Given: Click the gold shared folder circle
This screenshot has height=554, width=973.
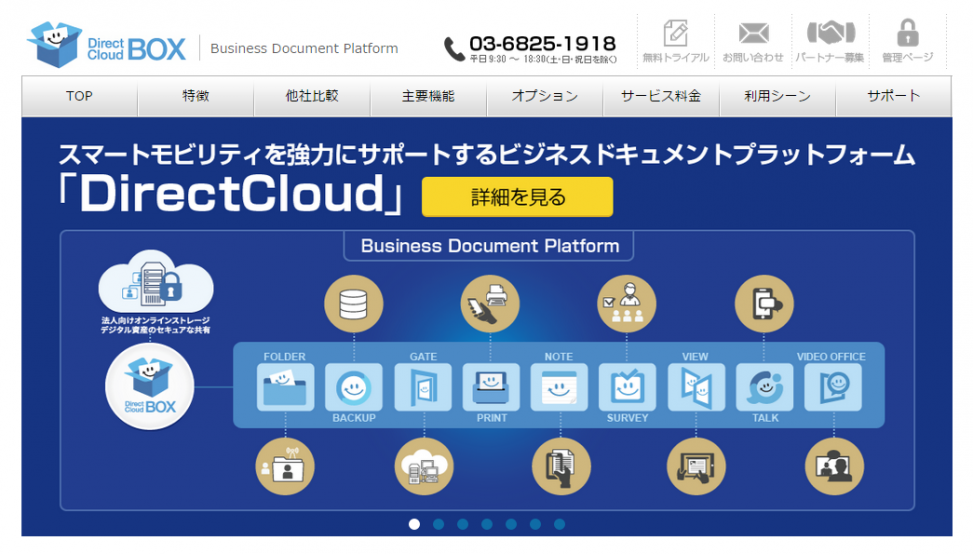Looking at the screenshot, I should tap(285, 467).
